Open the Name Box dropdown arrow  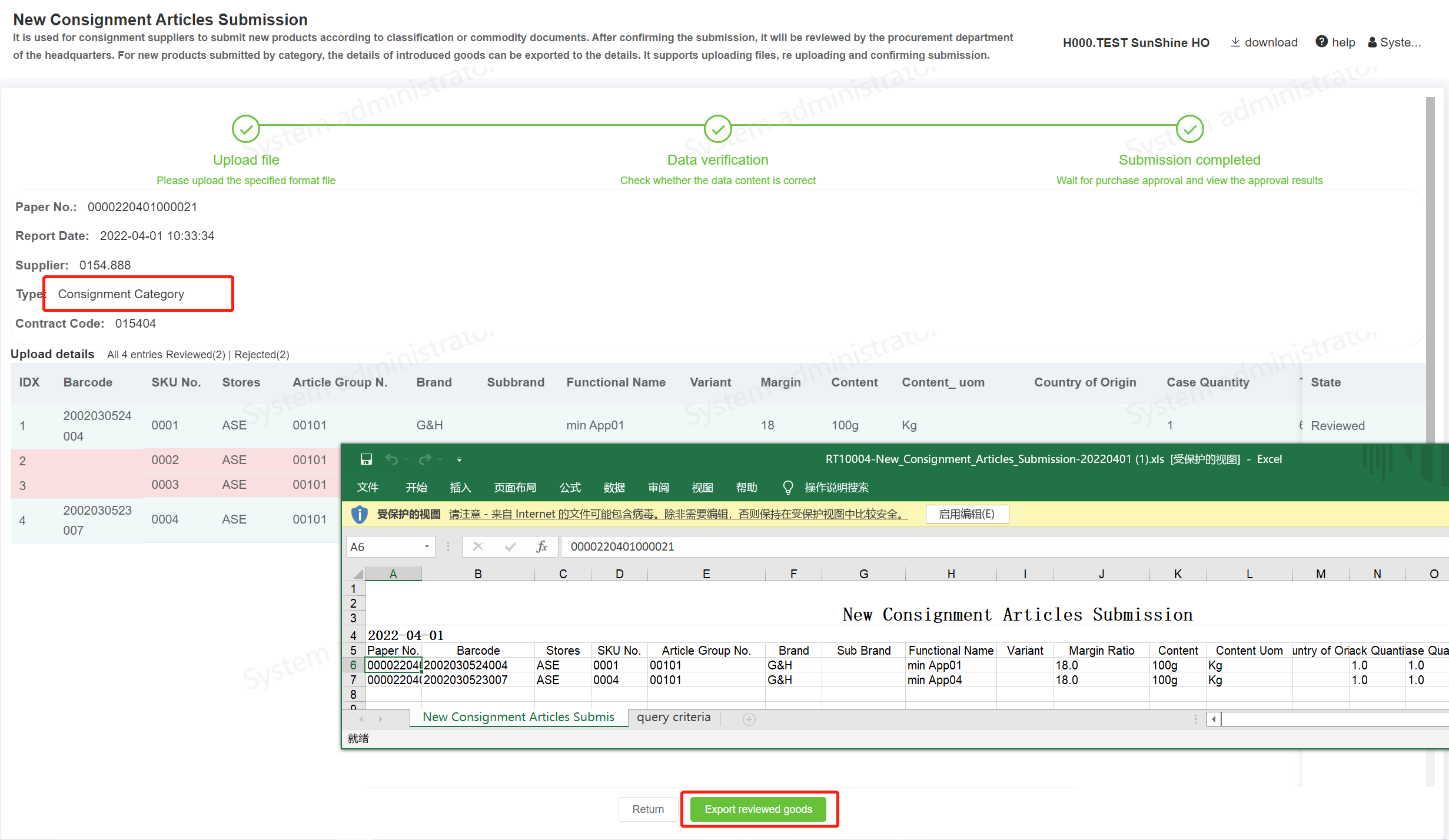[x=427, y=546]
